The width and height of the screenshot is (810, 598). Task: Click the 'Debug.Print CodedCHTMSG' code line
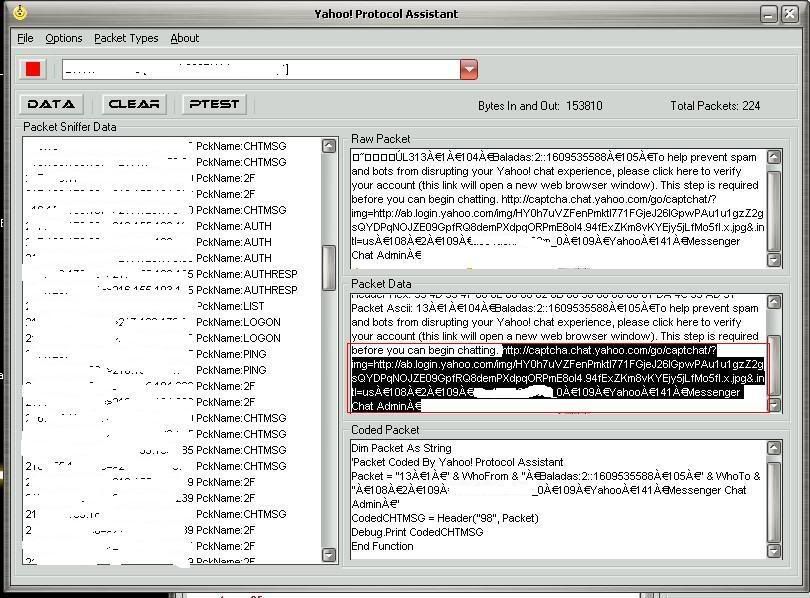tap(417, 532)
